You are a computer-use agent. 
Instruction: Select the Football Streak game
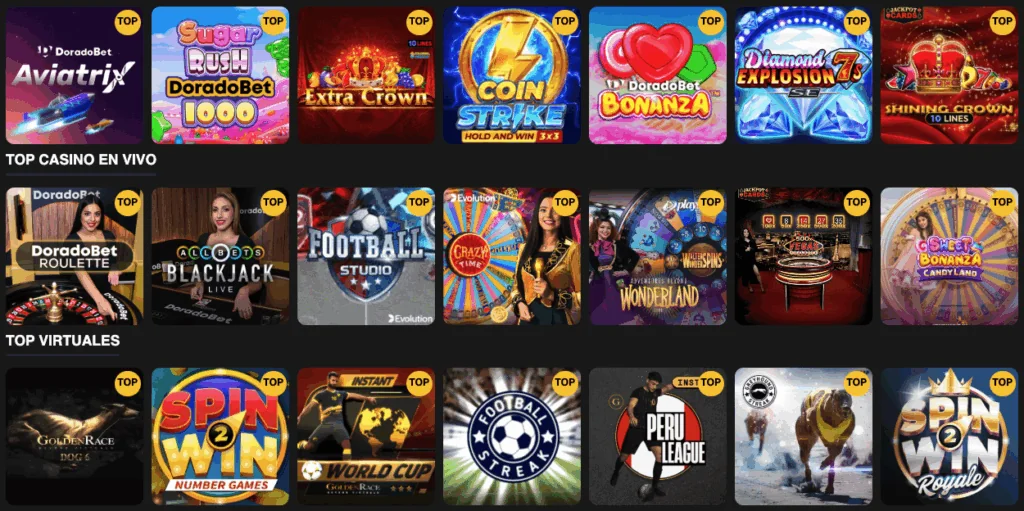(x=512, y=437)
